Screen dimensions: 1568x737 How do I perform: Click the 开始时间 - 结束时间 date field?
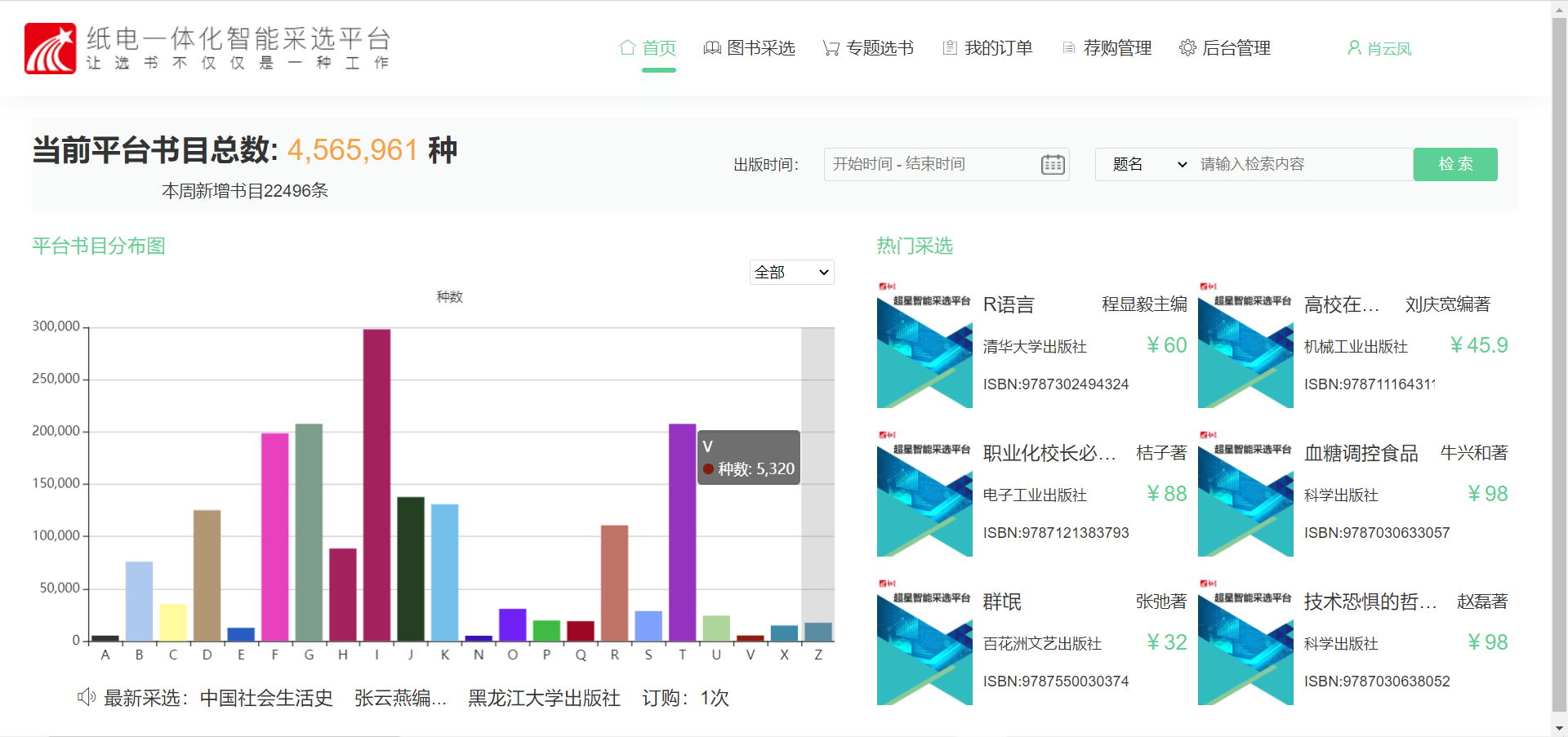tap(931, 165)
